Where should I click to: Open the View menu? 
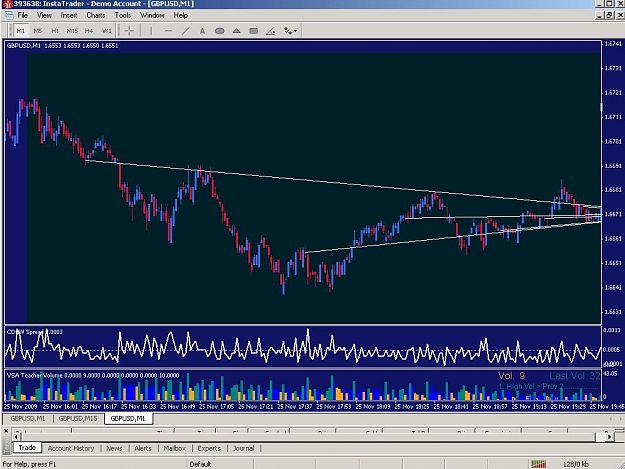(x=44, y=15)
